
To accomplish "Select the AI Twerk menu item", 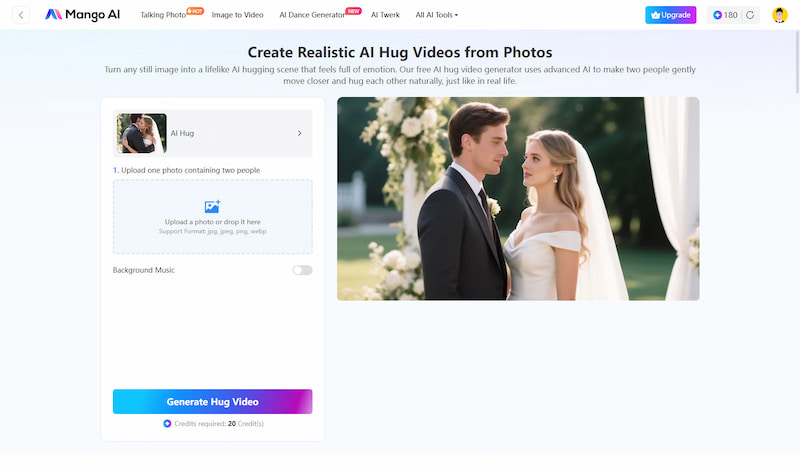I will (x=386, y=15).
